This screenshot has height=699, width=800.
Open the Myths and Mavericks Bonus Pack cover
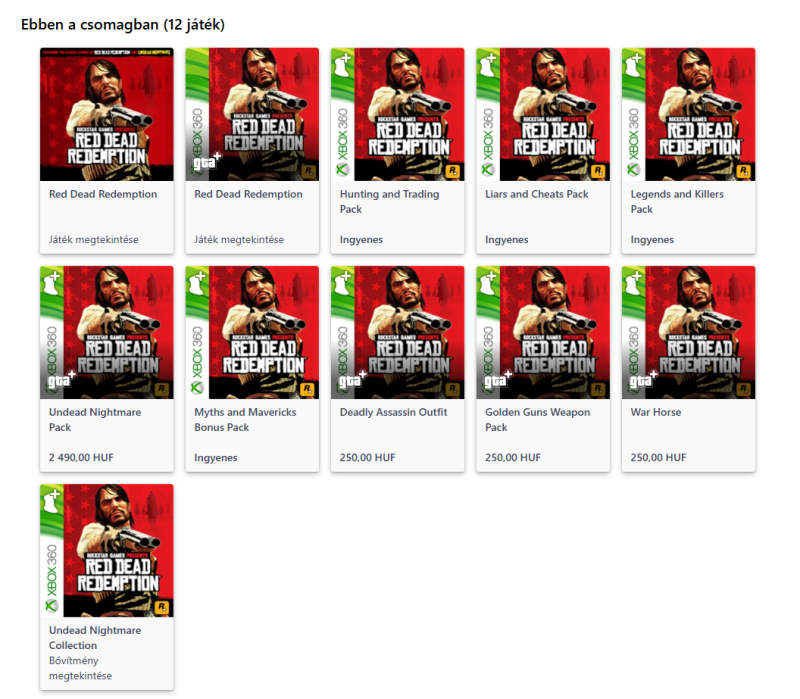pyautogui.click(x=252, y=332)
